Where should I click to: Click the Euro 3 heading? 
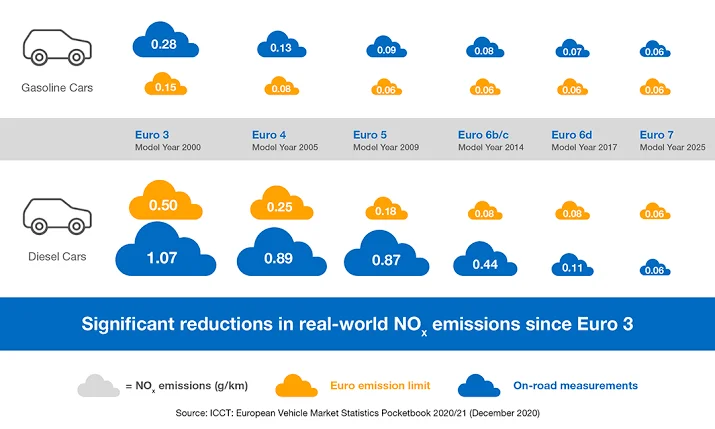click(152, 135)
